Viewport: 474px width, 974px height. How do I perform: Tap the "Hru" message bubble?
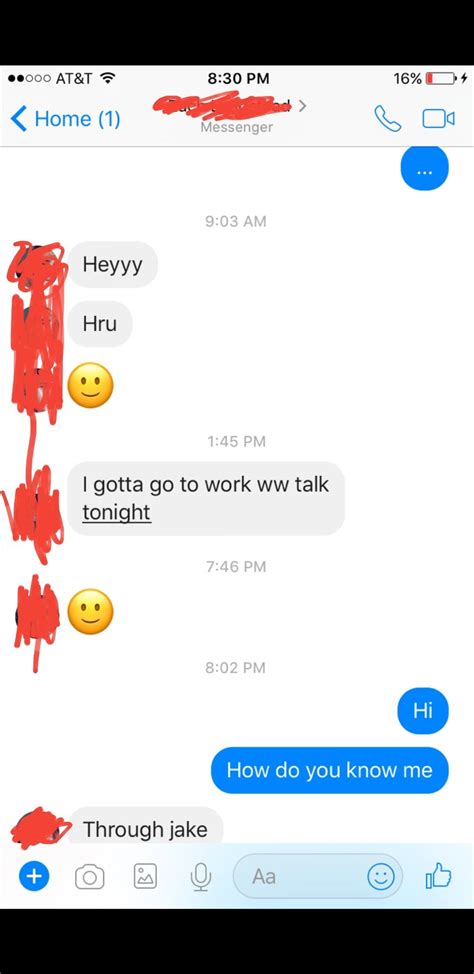[x=99, y=324]
